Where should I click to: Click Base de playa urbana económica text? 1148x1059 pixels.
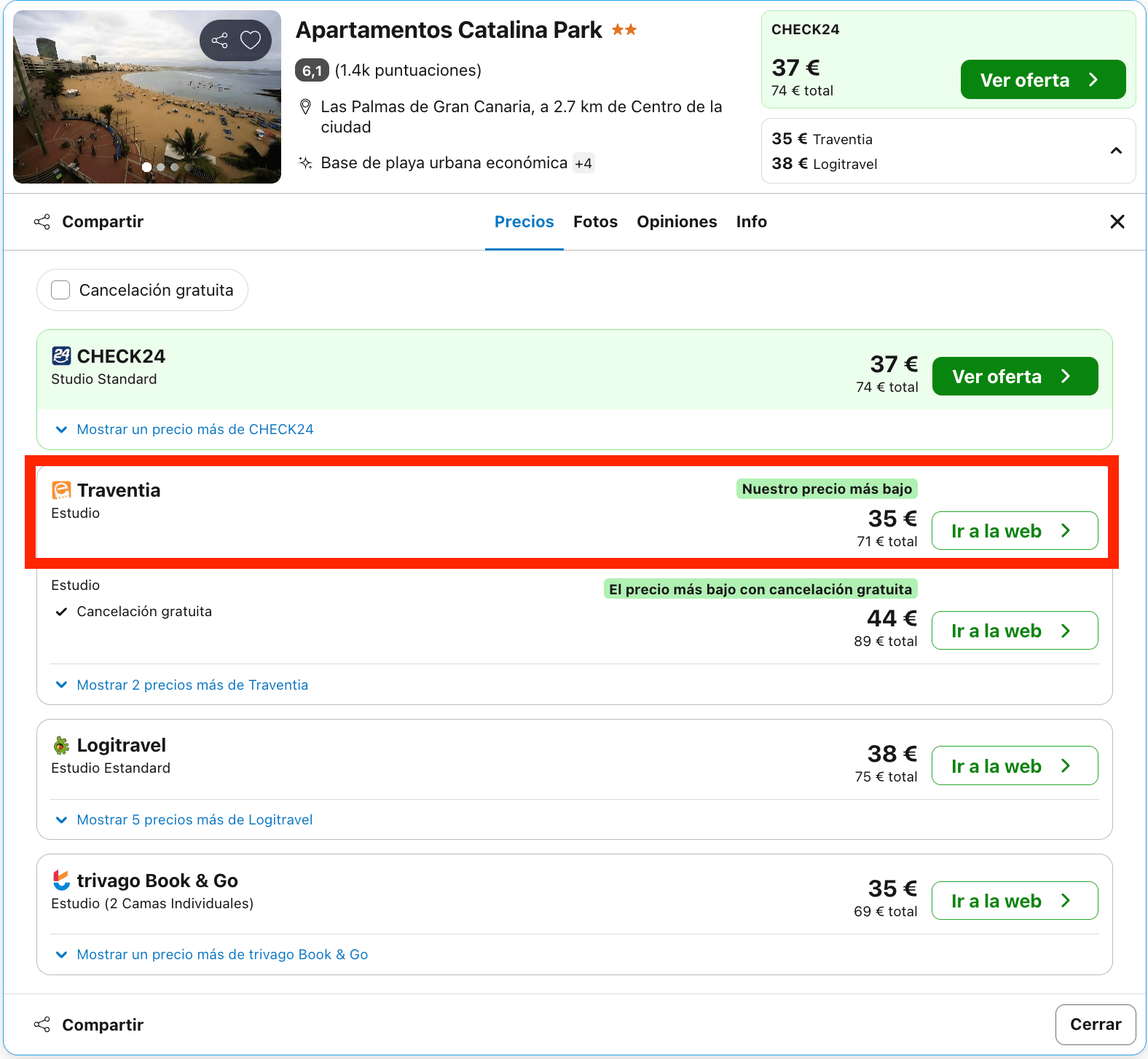tap(444, 162)
